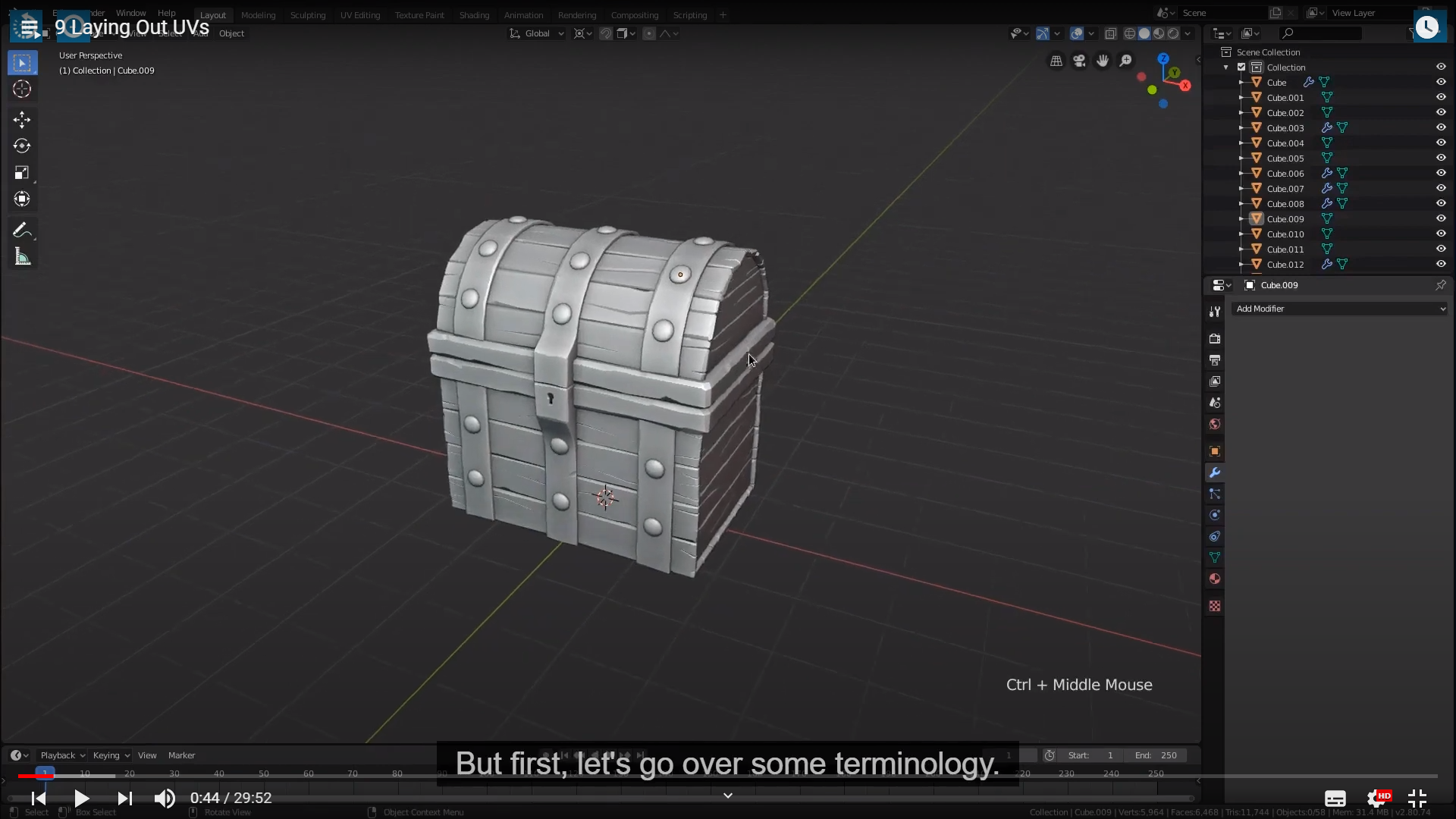Expand the Cube.001 tree item arrow
The height and width of the screenshot is (819, 1456).
(x=1241, y=98)
